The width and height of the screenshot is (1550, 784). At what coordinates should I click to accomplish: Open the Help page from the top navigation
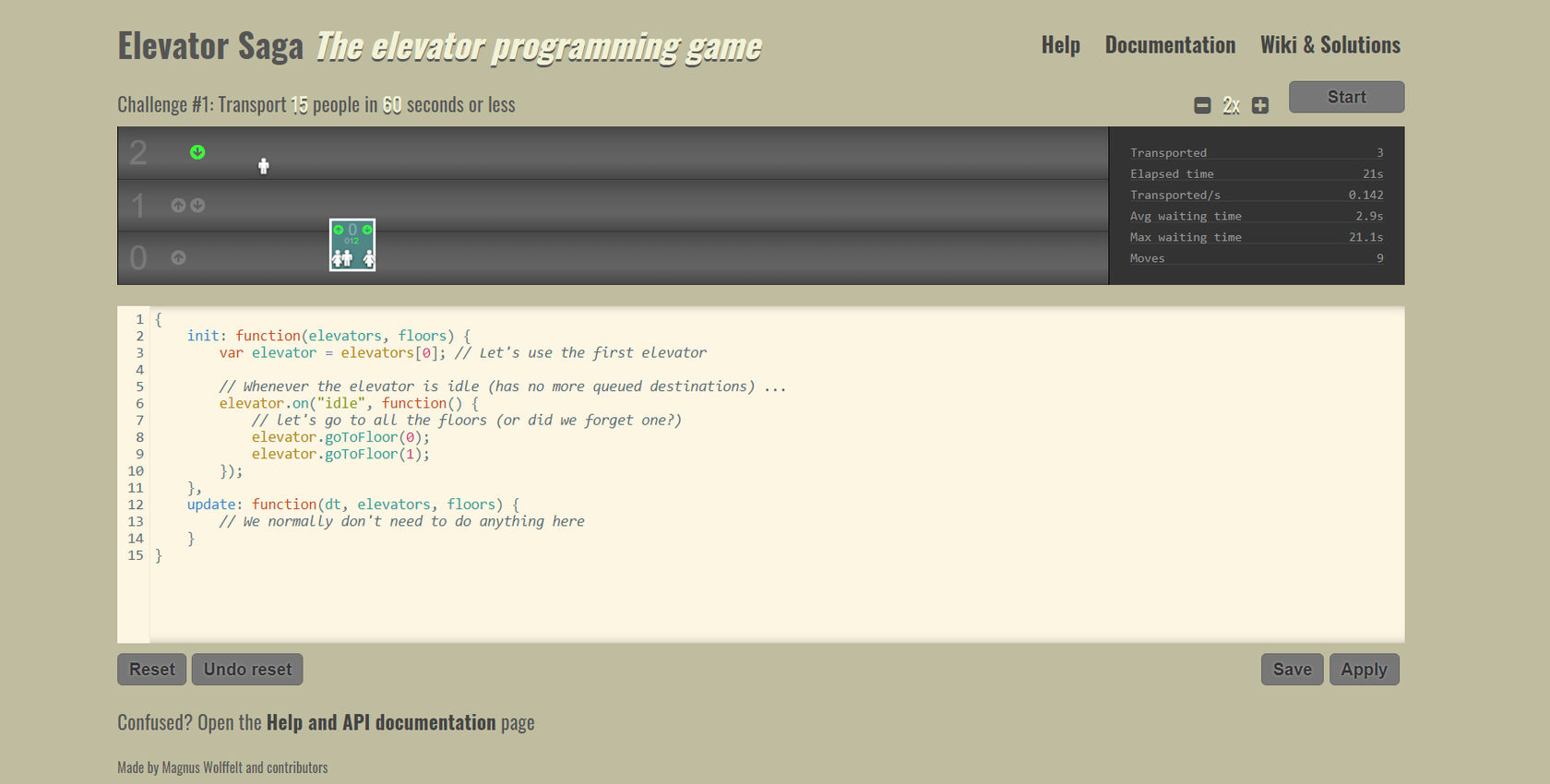1061,45
